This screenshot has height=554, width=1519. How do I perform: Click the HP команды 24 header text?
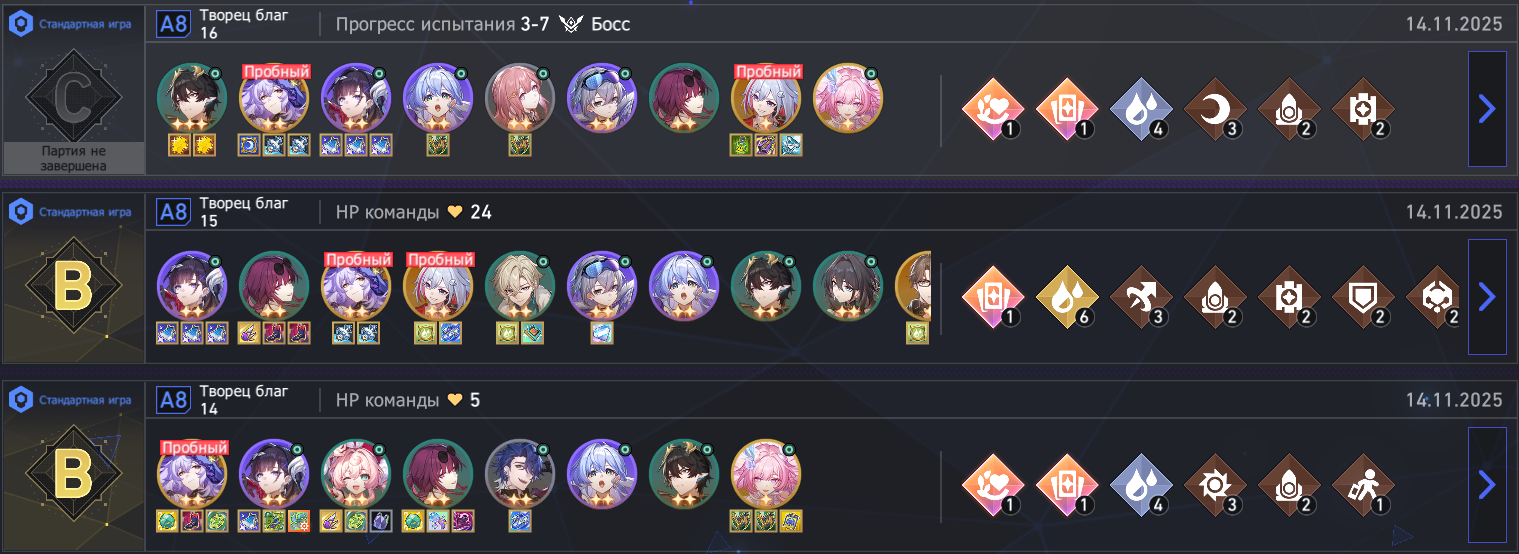(x=414, y=212)
